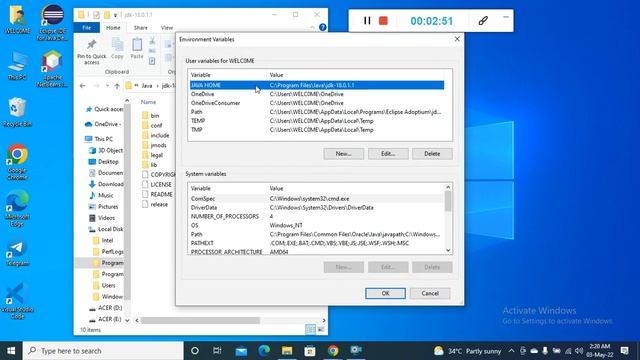Image resolution: width=640 pixels, height=360 pixels.
Task: Open Microsoft Store from taskbar
Action: (x=310, y=351)
